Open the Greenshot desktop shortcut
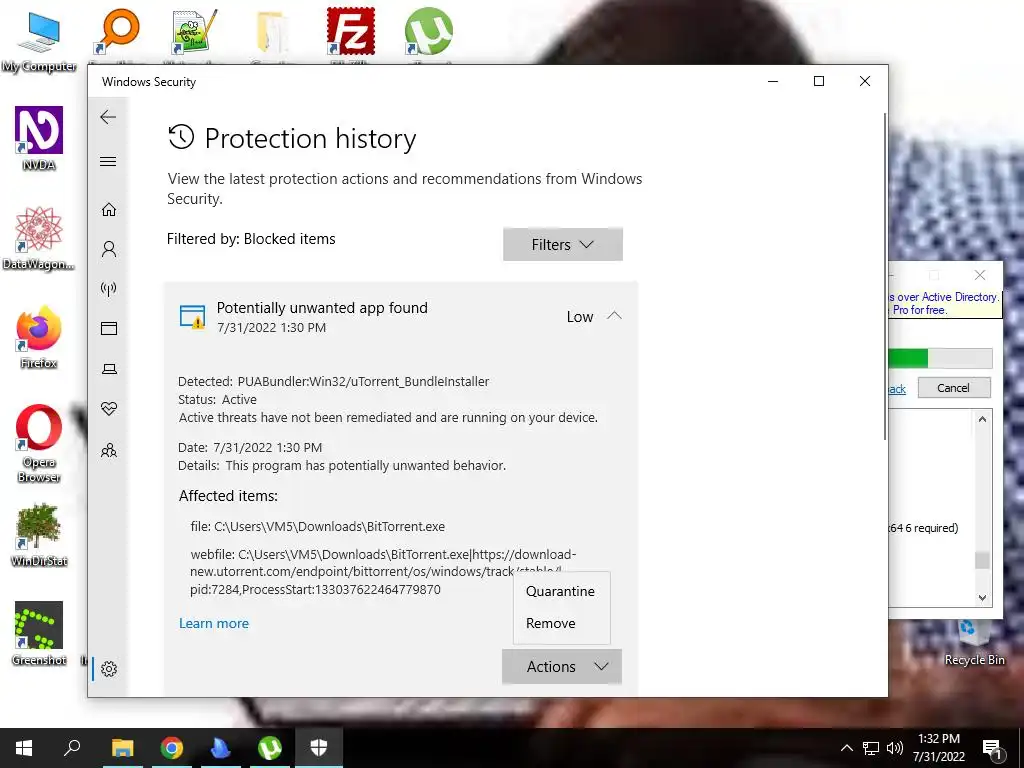This screenshot has height=768, width=1024. point(39,634)
